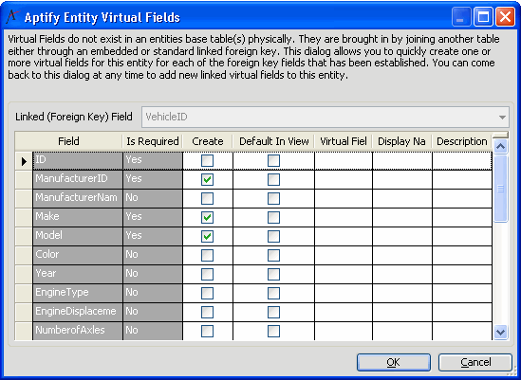Select the Make field cell
This screenshot has width=528, height=387.
coord(78,217)
